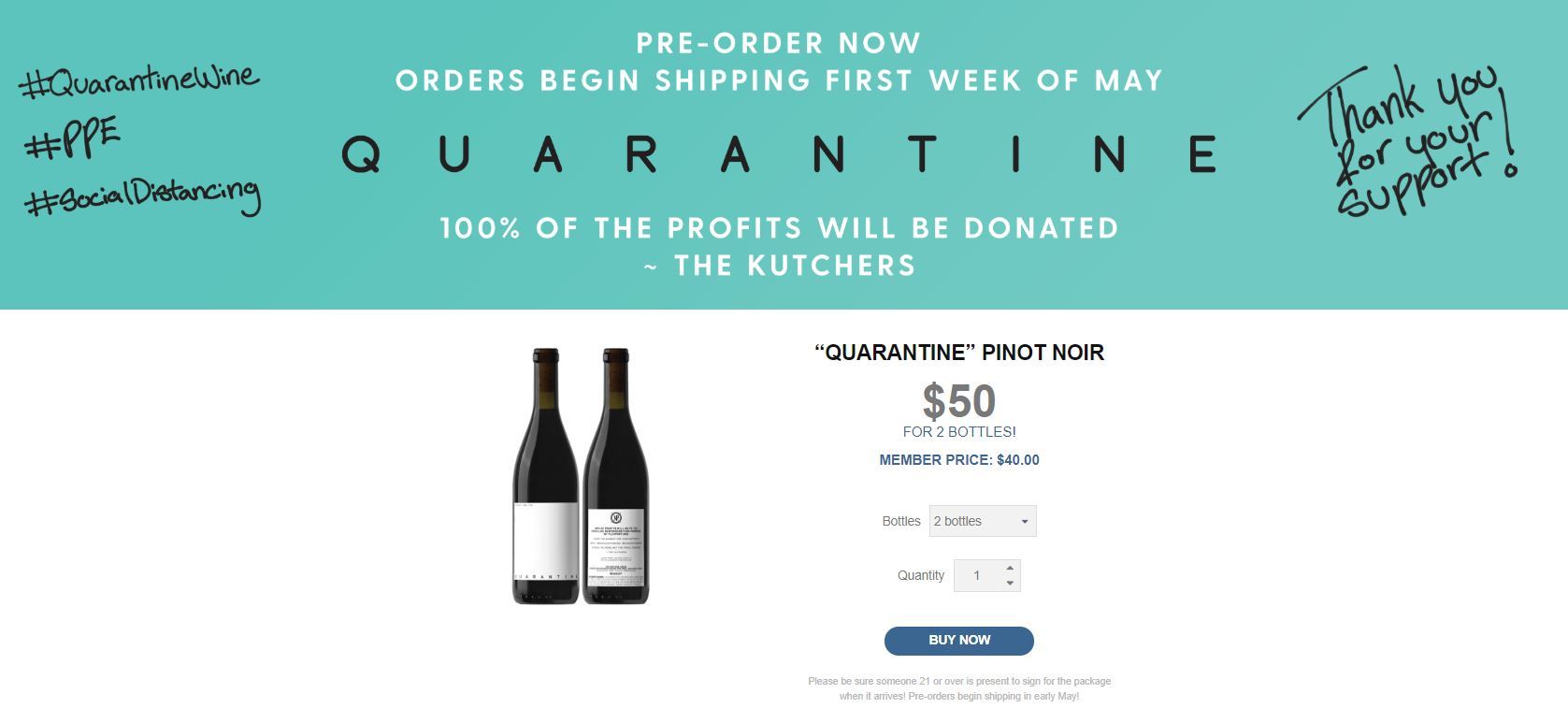Click the "QUARANTINE" Pinot Noir product title
The width and height of the screenshot is (1568, 708).
point(959,353)
